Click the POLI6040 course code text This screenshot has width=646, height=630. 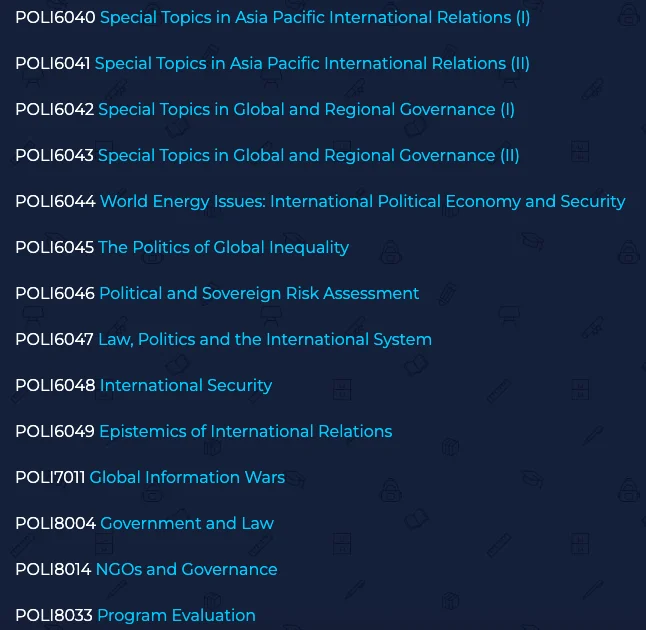click(x=55, y=18)
